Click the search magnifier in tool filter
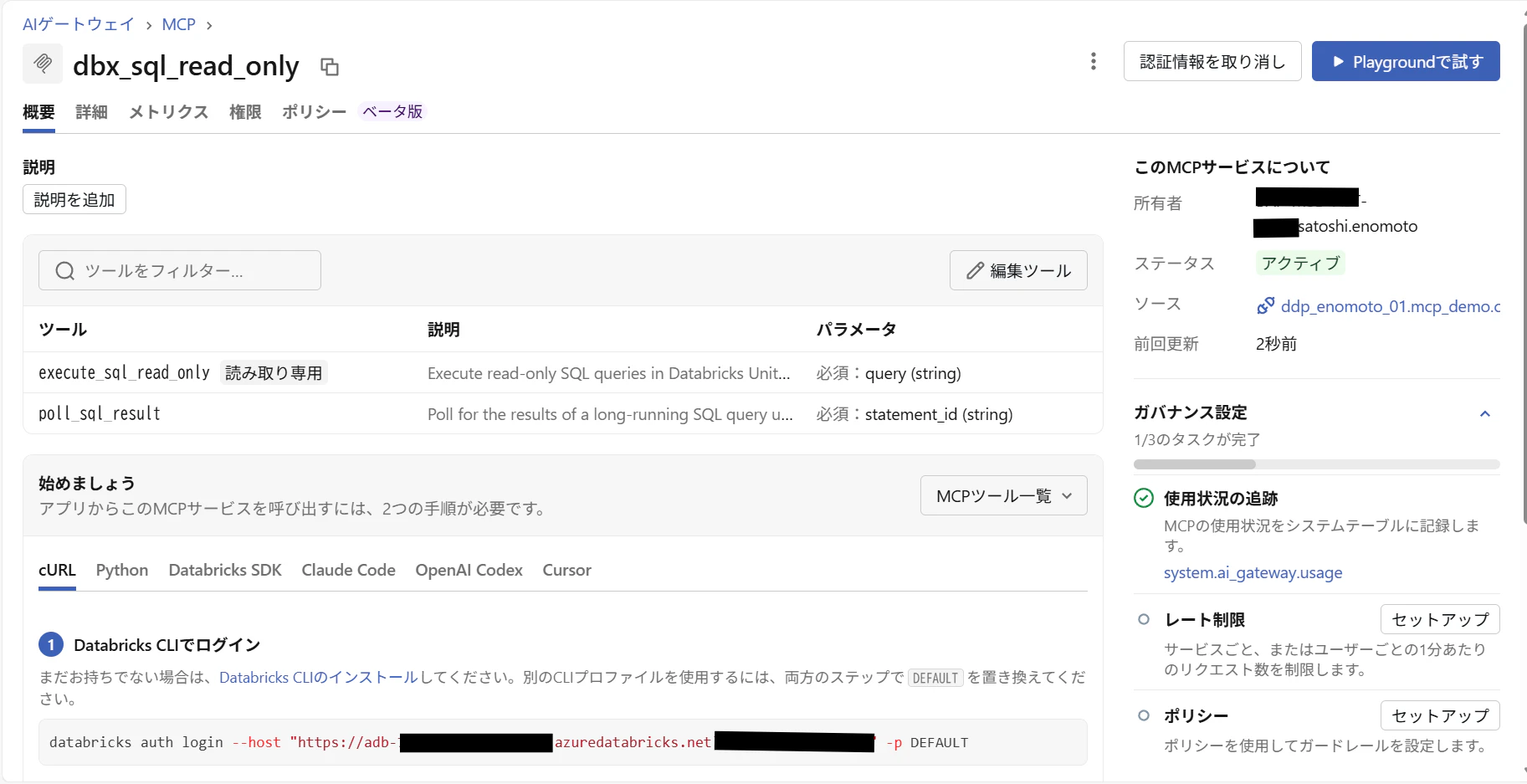 [x=65, y=271]
